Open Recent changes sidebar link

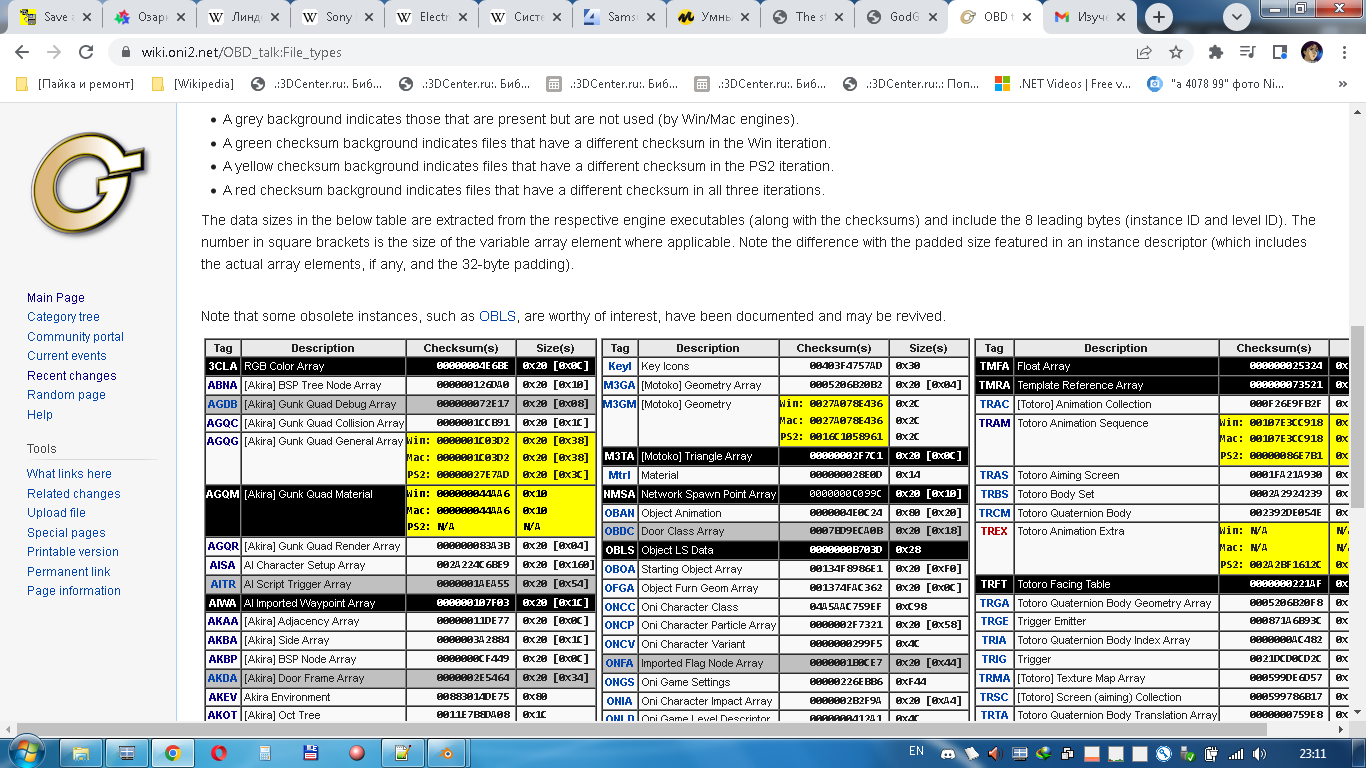pos(71,376)
